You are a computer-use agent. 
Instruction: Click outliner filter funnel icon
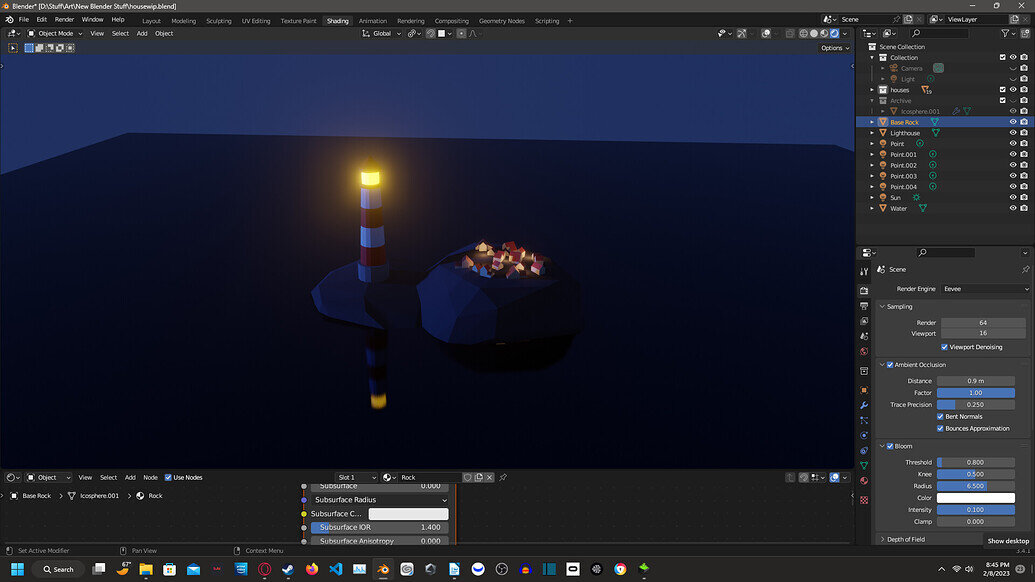[1005, 33]
